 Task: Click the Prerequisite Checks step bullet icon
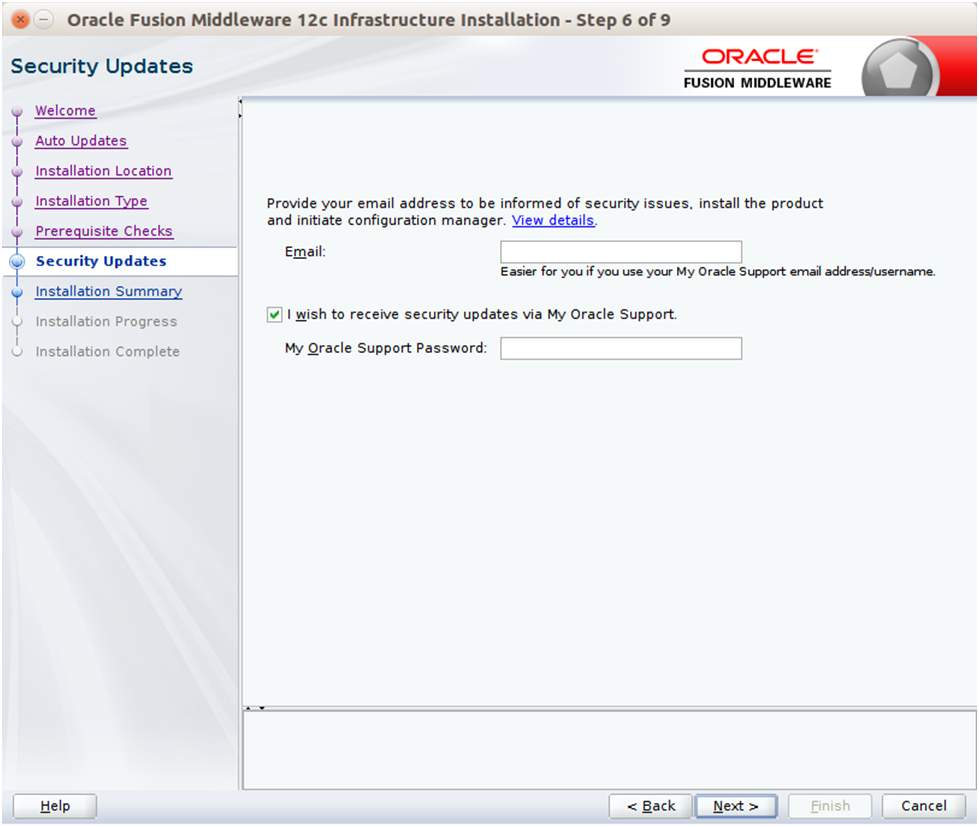(x=17, y=232)
